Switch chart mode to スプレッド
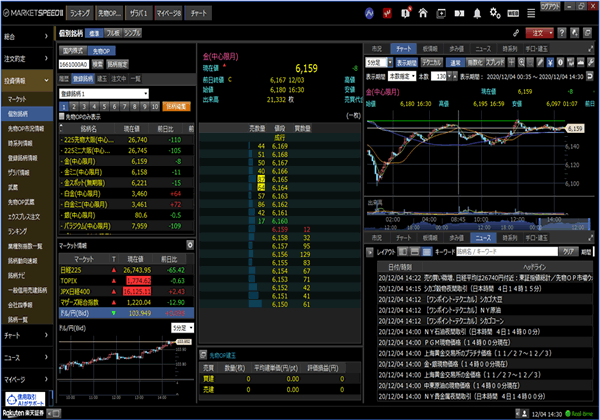Viewport: 600px width, 420px height. pos(495,62)
